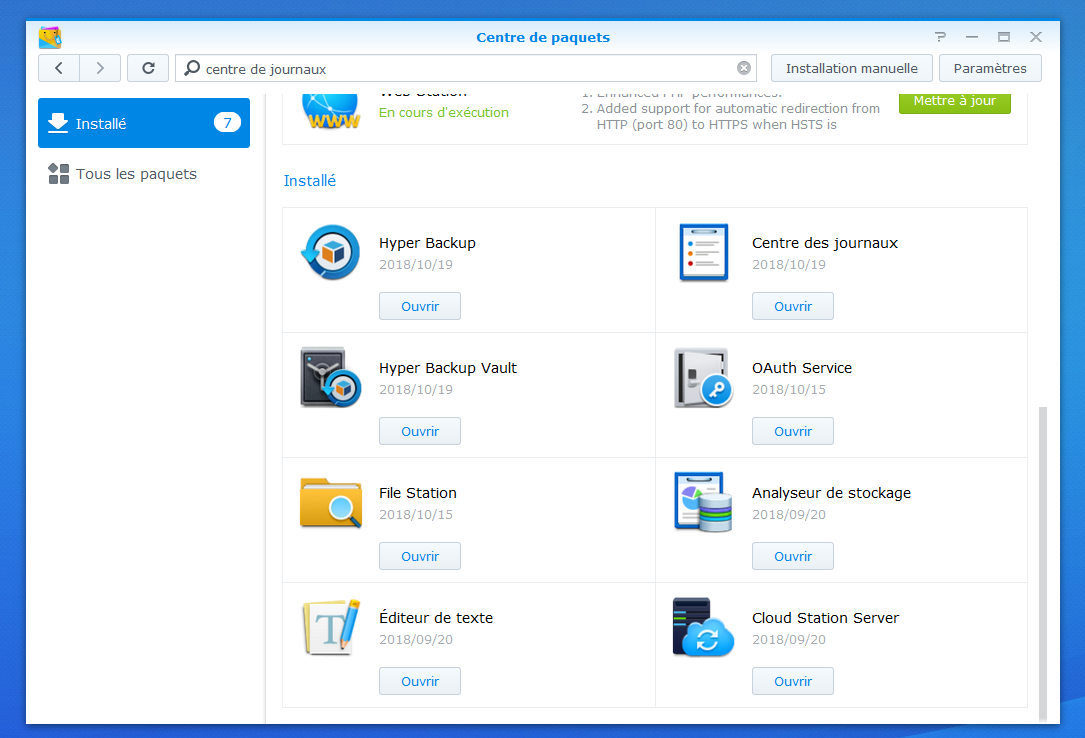Click the Cloud Station Server icon
The height and width of the screenshot is (738, 1085).
click(703, 627)
